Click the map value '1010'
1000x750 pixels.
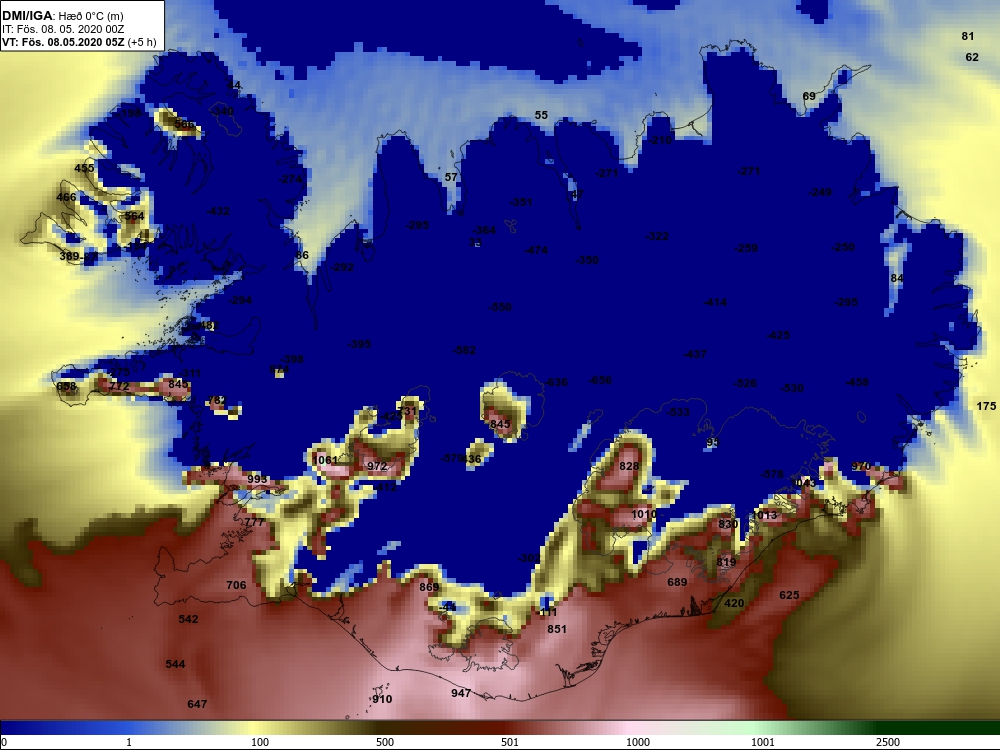coord(644,514)
